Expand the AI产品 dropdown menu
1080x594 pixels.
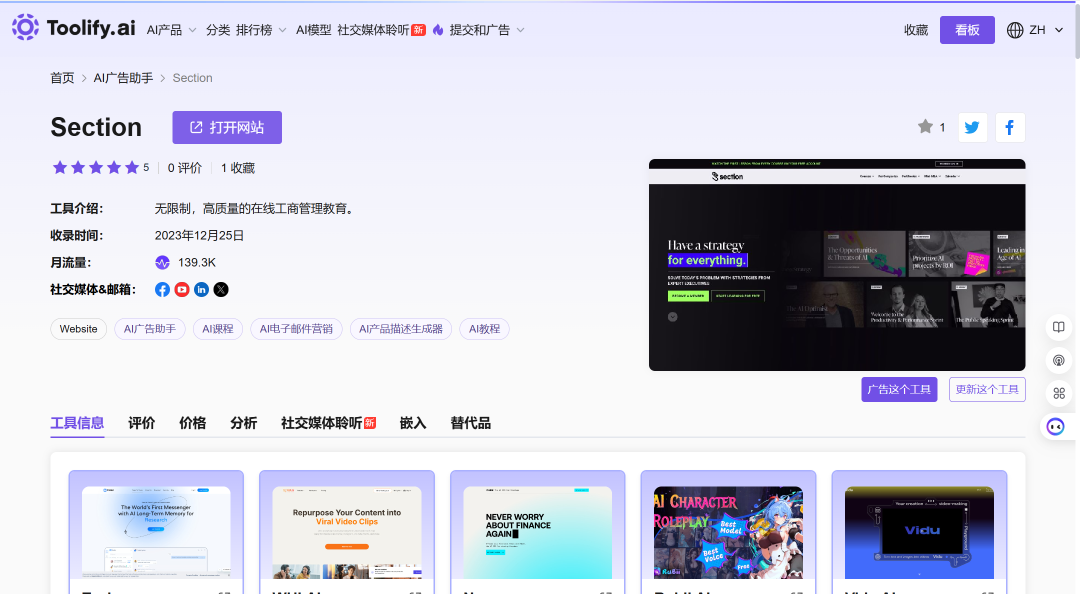pyautogui.click(x=172, y=30)
